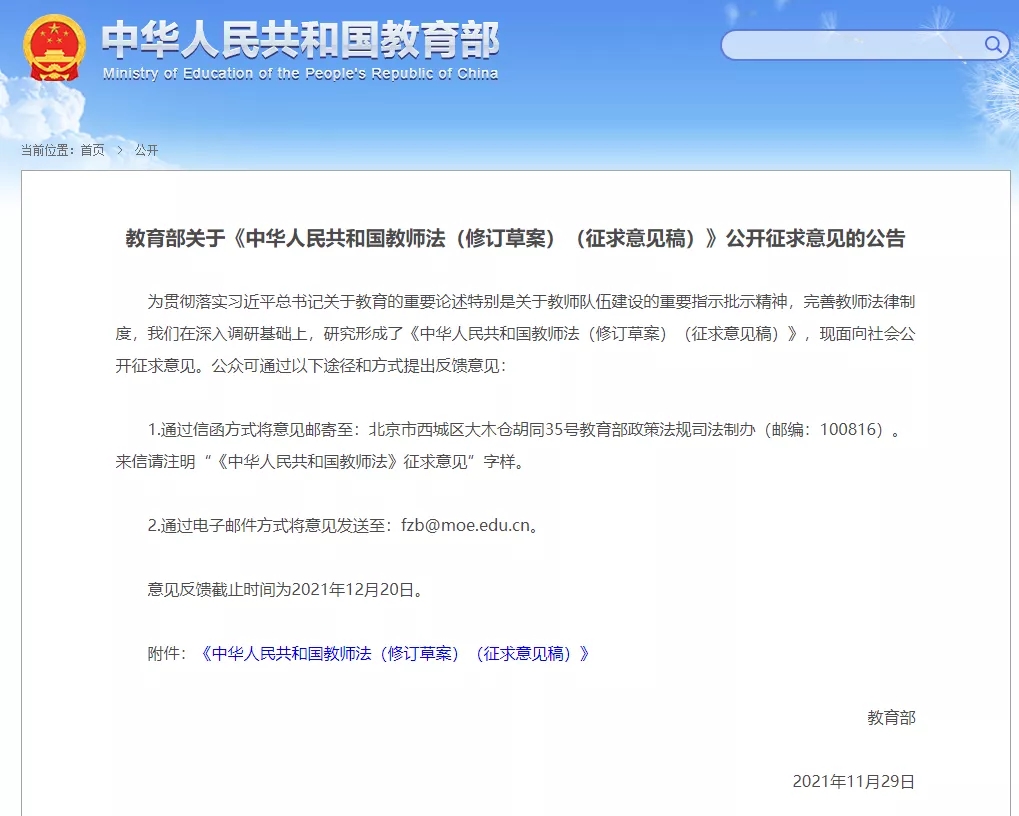
Task: Click the postal code 100816
Action: coord(850,430)
